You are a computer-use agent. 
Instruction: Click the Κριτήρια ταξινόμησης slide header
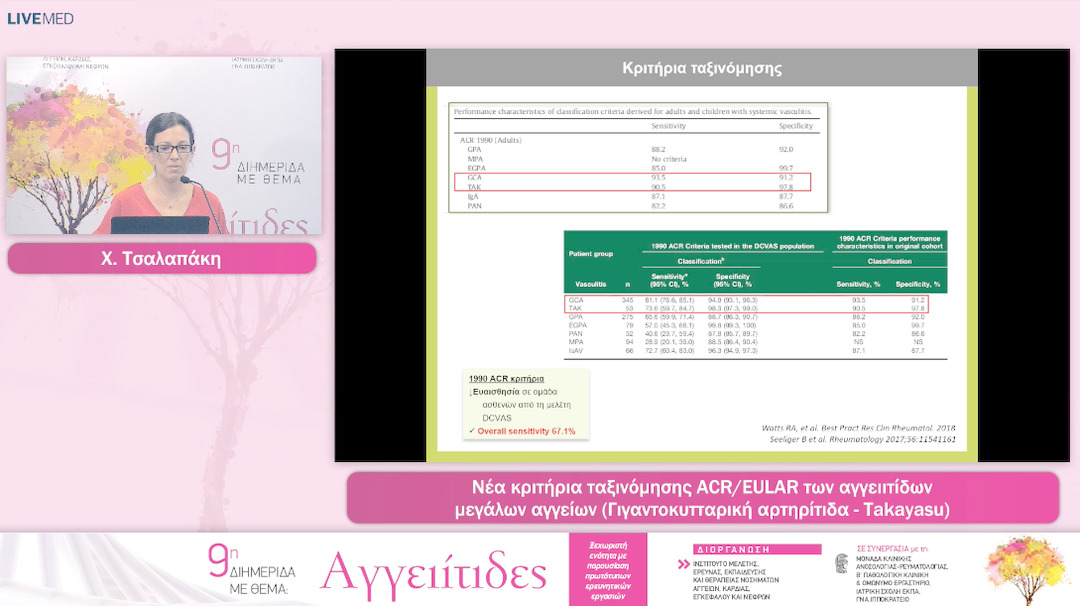point(701,69)
